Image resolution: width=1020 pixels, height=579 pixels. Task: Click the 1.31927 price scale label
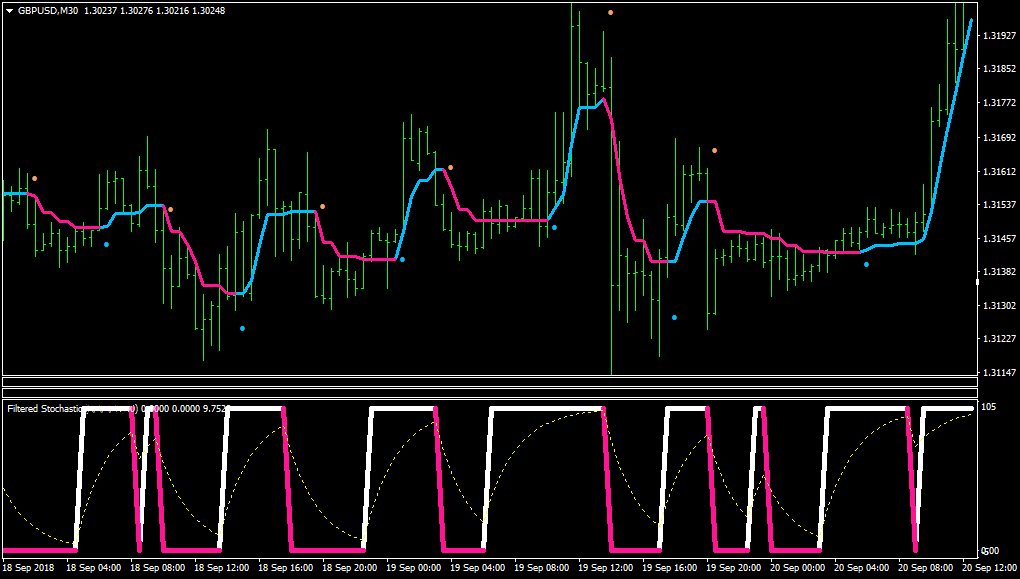click(x=1000, y=35)
